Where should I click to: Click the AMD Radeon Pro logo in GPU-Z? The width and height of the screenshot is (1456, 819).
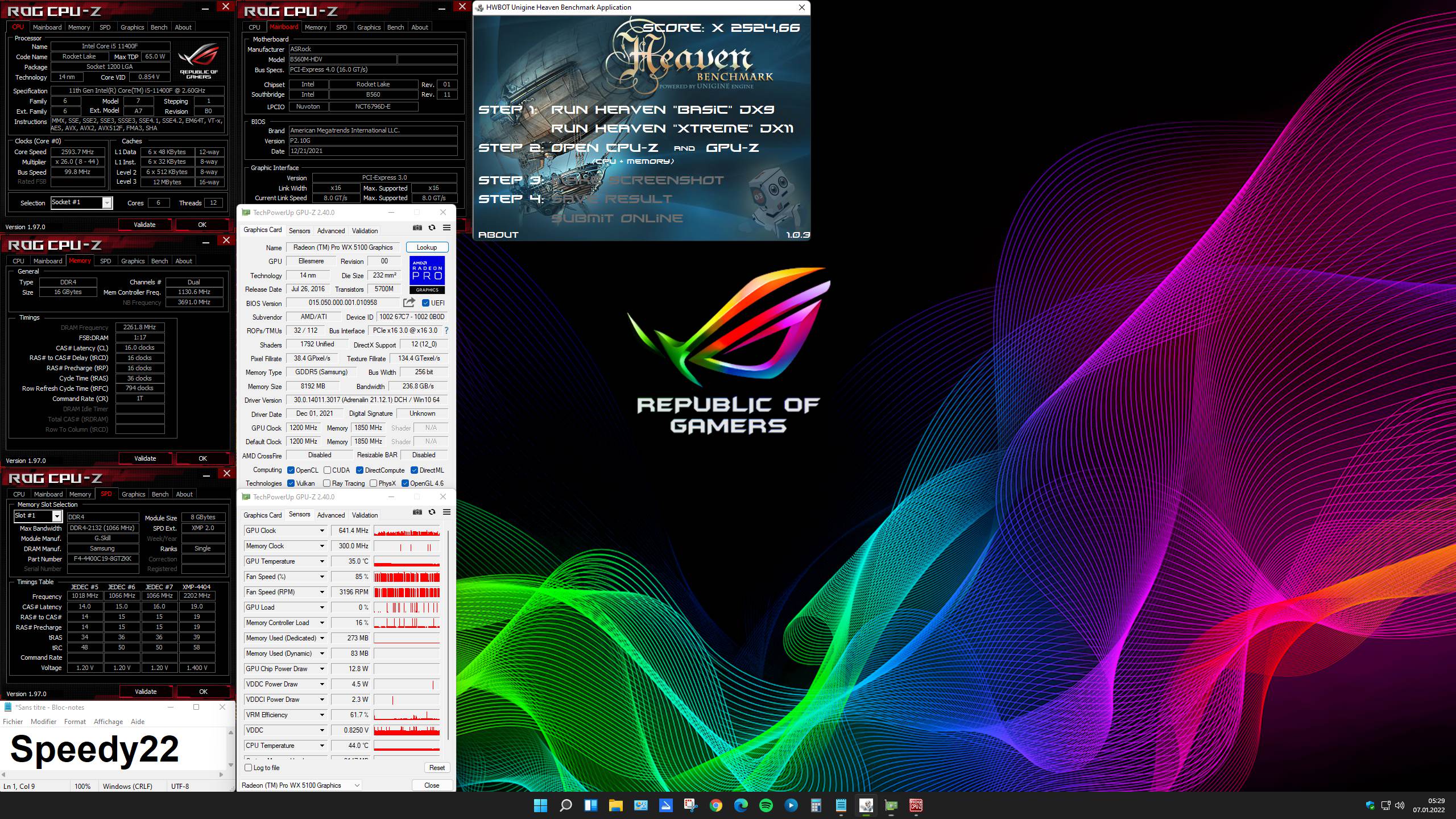pyautogui.click(x=427, y=275)
